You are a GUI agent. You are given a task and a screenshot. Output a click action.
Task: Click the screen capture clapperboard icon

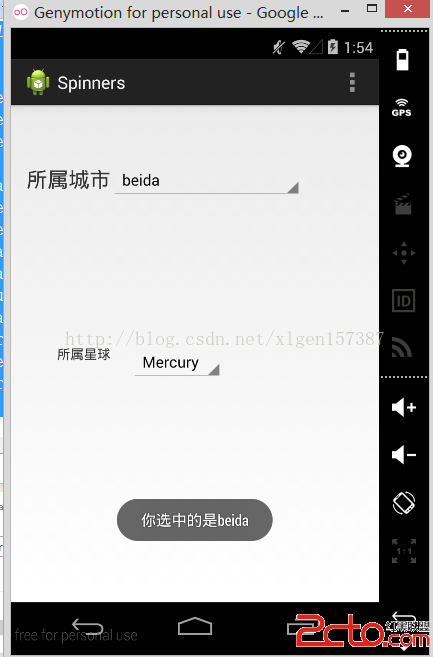[403, 204]
